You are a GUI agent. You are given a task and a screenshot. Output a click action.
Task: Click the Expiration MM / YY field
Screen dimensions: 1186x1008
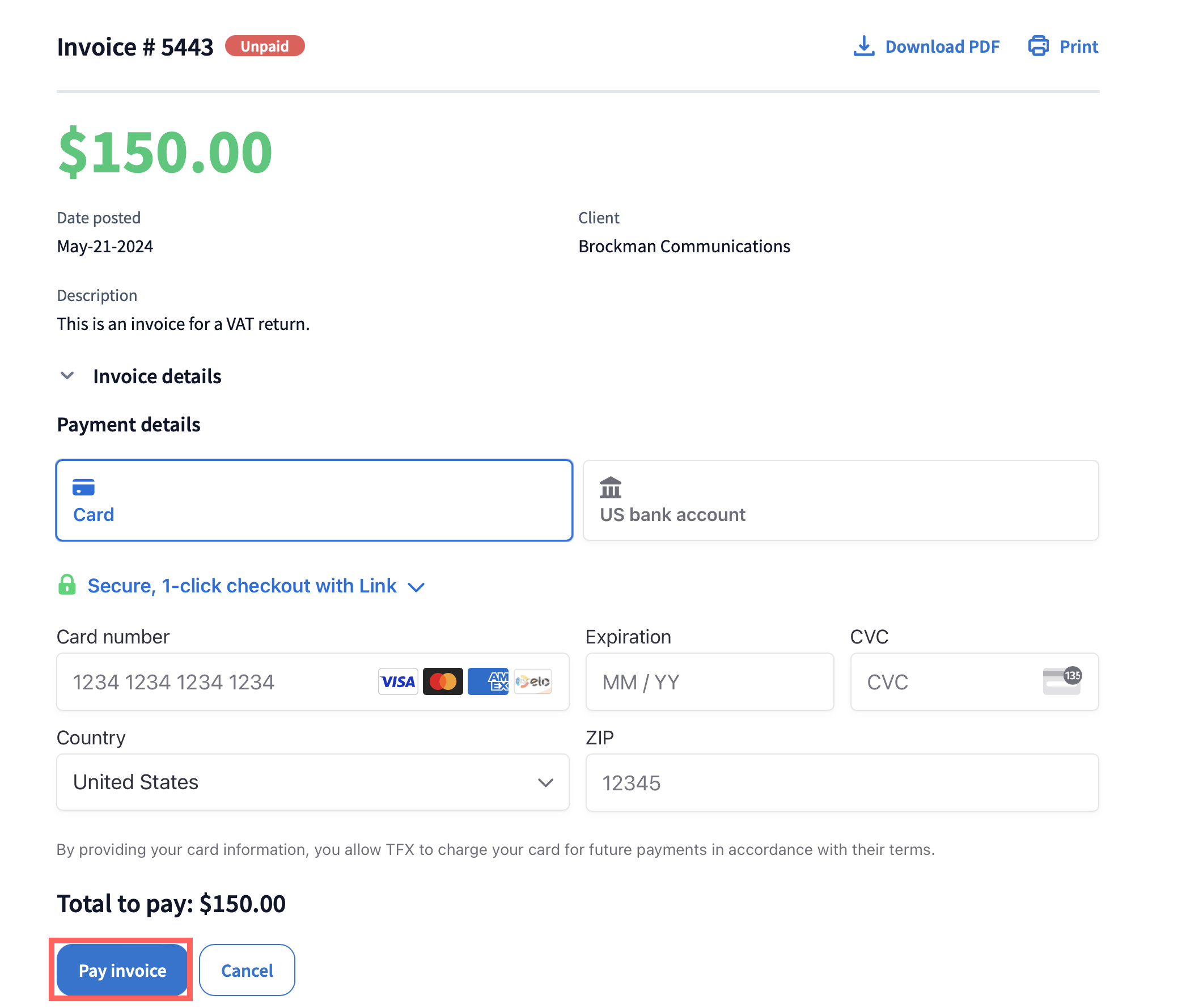click(709, 681)
